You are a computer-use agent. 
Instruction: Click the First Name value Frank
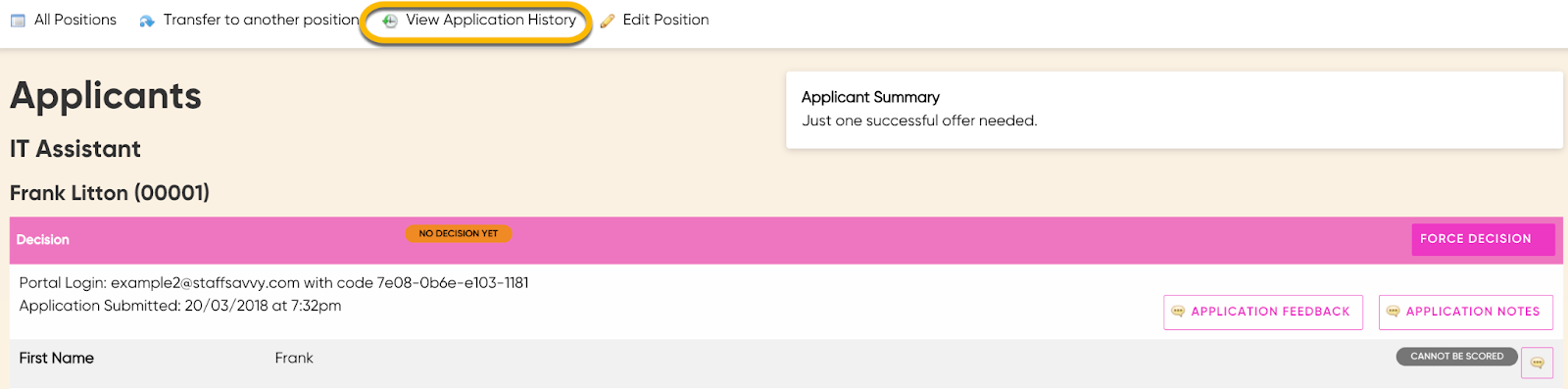point(294,359)
